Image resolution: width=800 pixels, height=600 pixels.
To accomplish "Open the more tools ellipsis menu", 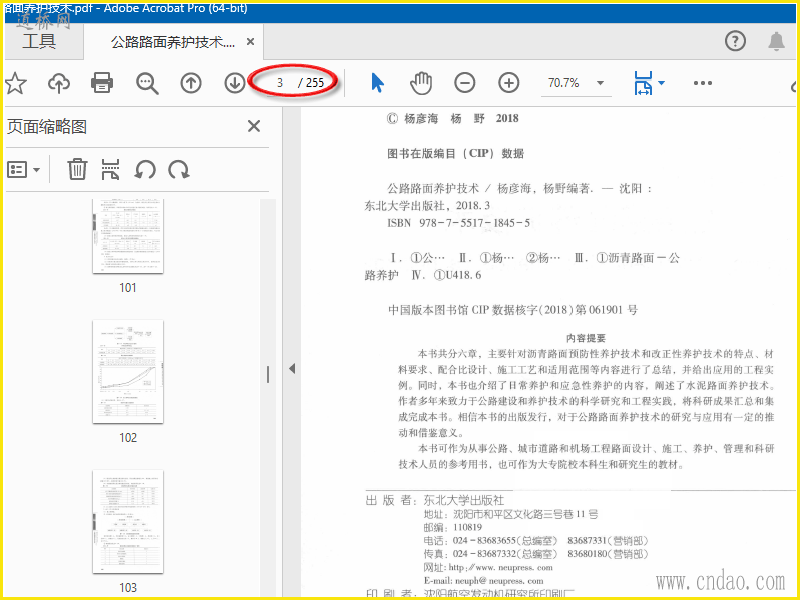I will click(x=703, y=83).
